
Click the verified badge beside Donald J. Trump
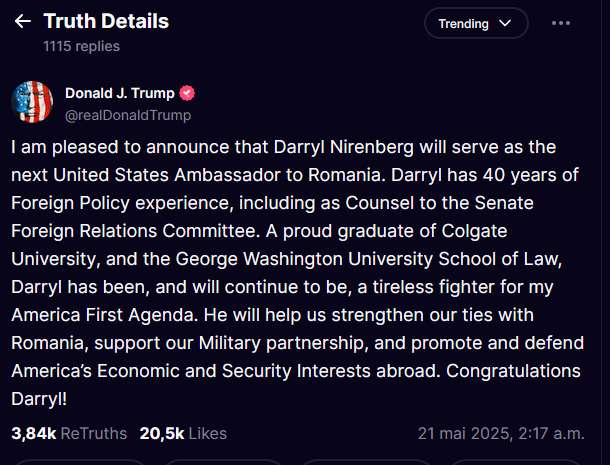coord(187,93)
